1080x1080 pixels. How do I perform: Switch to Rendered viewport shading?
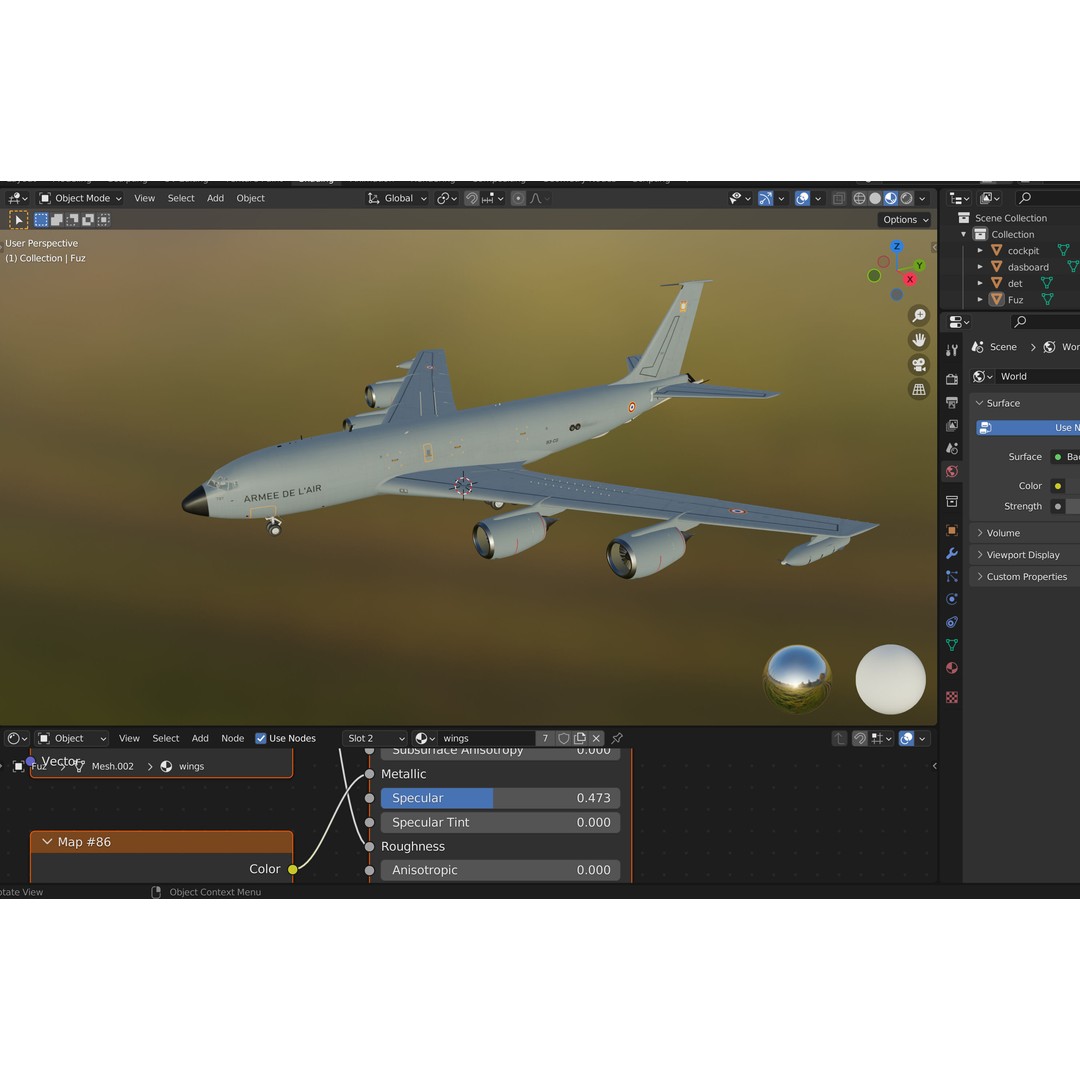pos(906,198)
